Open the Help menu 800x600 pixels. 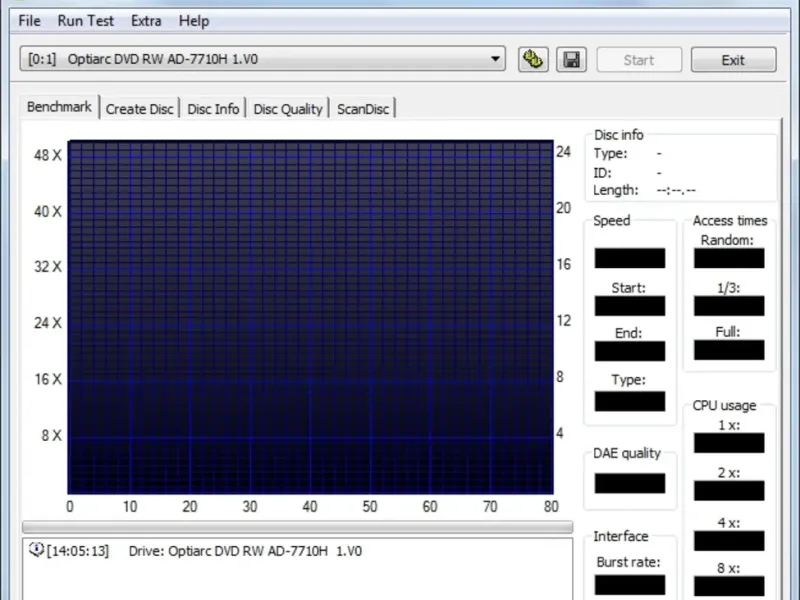click(x=194, y=21)
